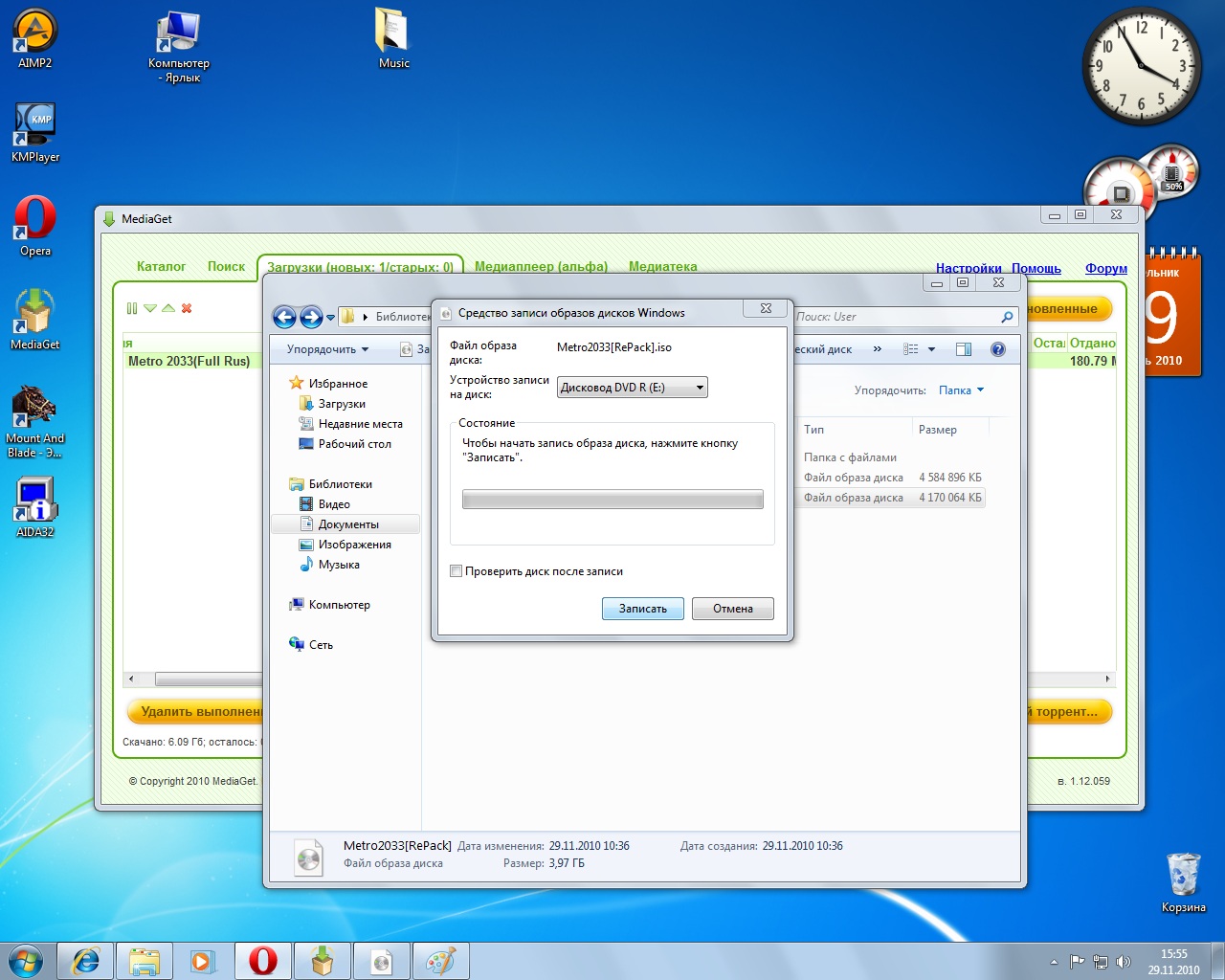Click the network tray icon
1225x980 pixels.
coord(1101,962)
